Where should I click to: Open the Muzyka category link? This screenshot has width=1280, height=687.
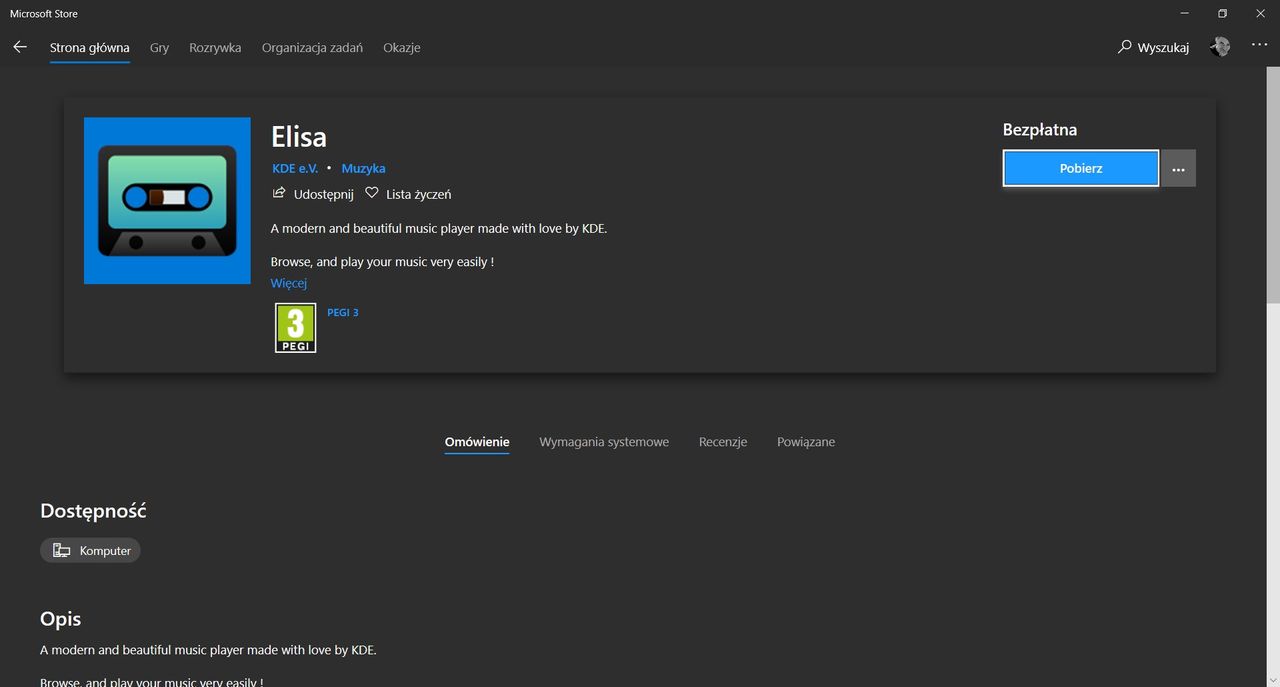click(x=363, y=168)
